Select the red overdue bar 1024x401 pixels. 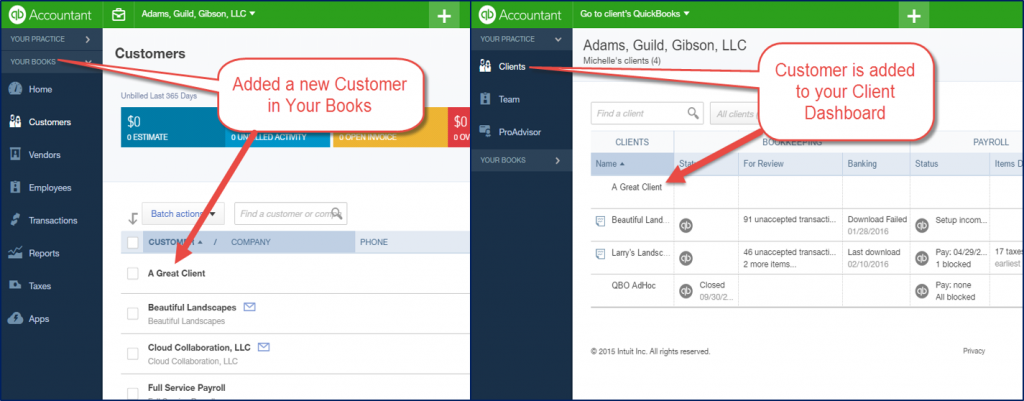click(x=459, y=127)
